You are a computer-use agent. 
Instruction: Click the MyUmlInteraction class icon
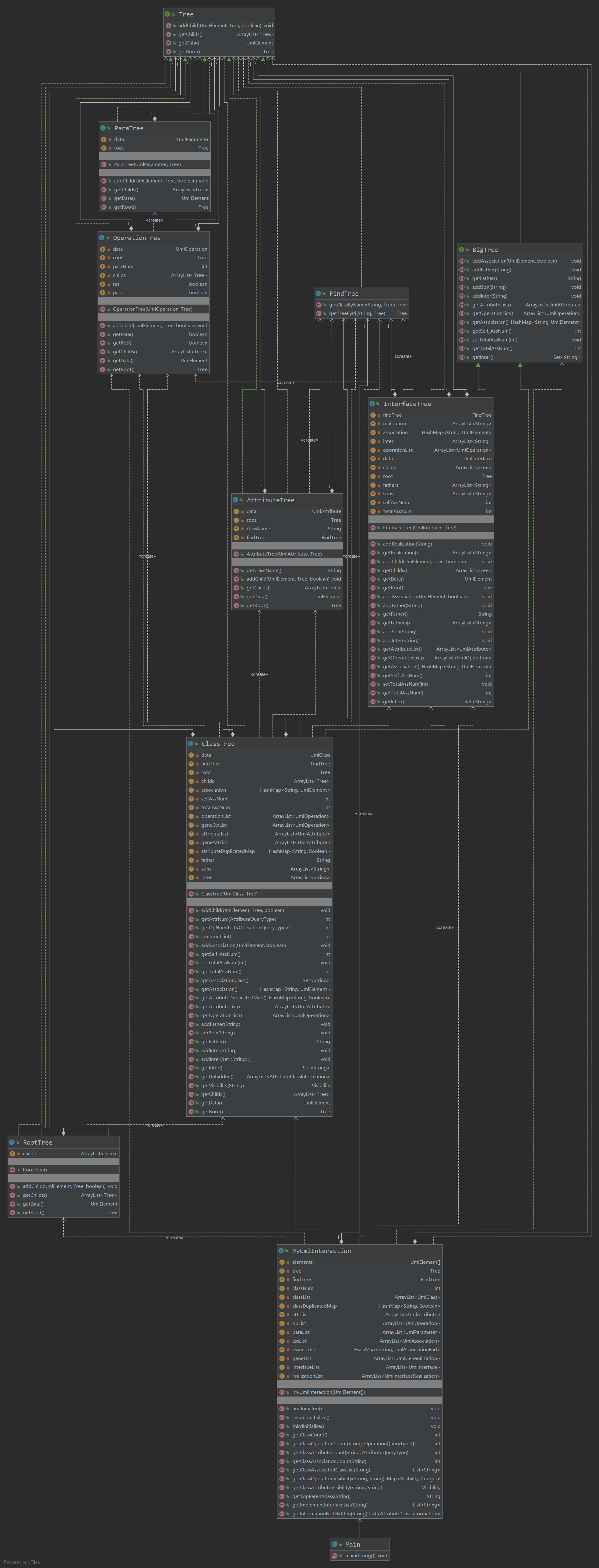[281, 1251]
